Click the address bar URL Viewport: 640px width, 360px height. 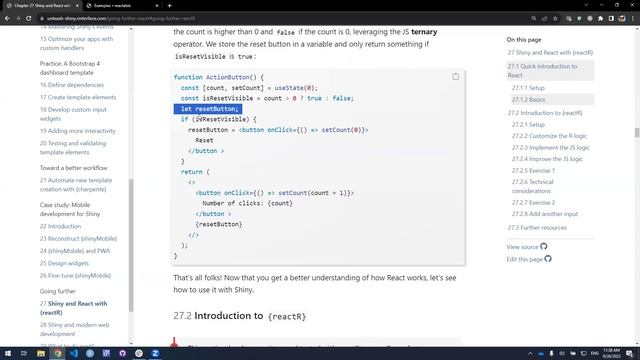tap(121, 18)
